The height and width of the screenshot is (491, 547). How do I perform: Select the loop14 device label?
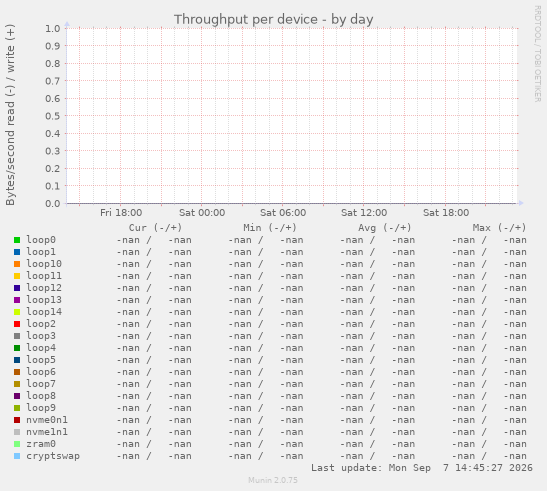(44, 312)
